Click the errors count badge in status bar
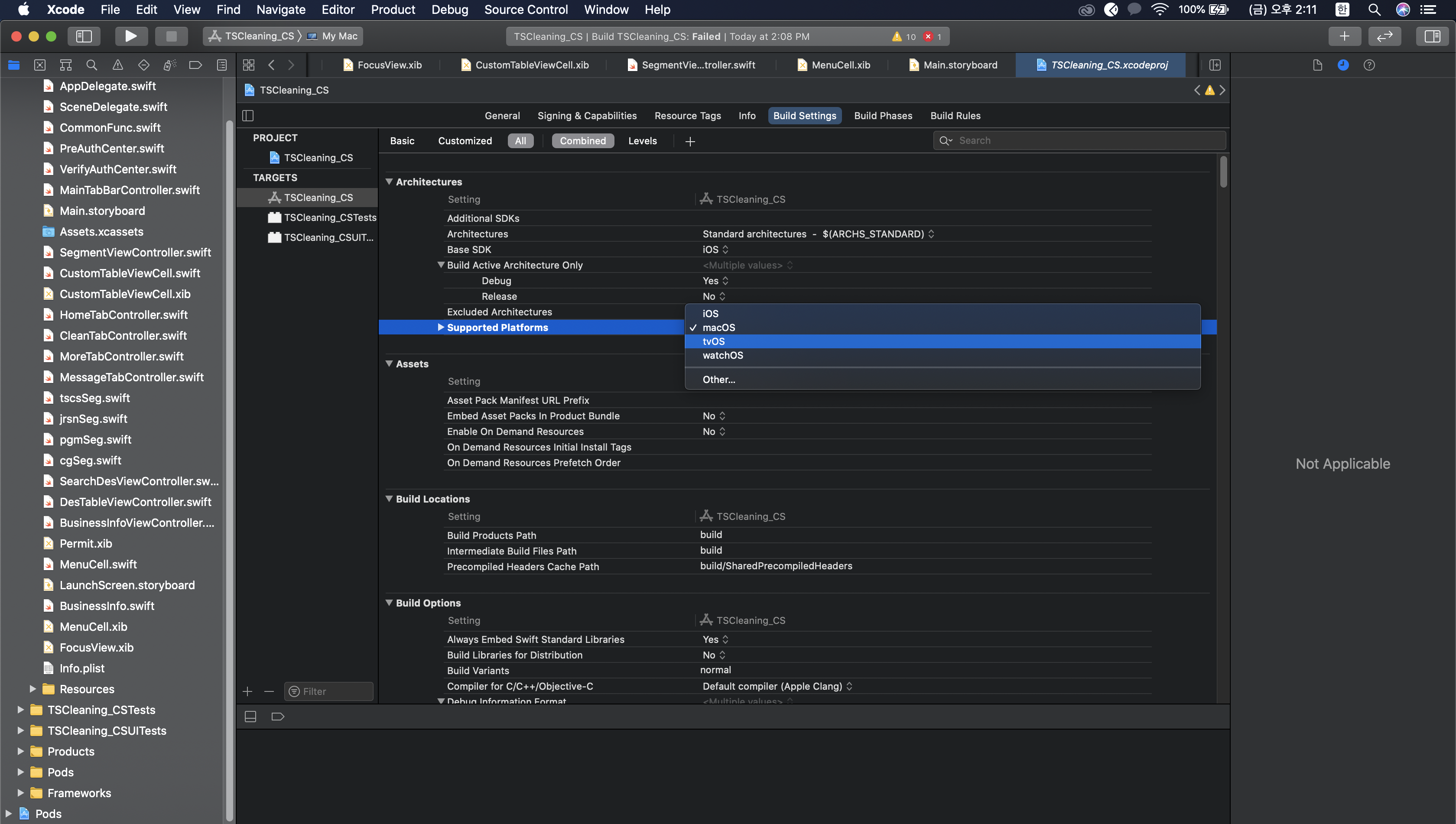The image size is (1456, 824). click(x=932, y=36)
